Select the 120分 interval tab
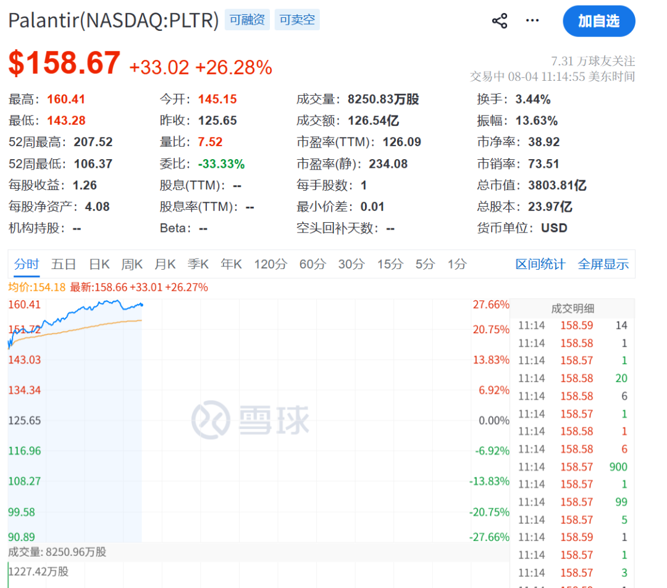The image size is (667, 588). (x=271, y=264)
